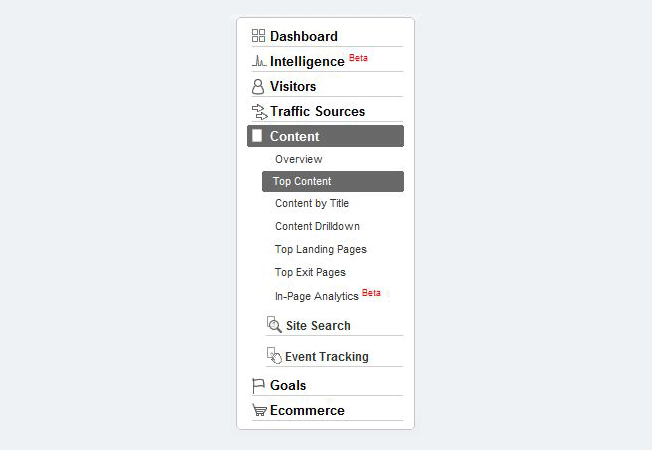Image resolution: width=652 pixels, height=450 pixels.
Task: Open the Top Landing Pages report
Action: [x=320, y=249]
